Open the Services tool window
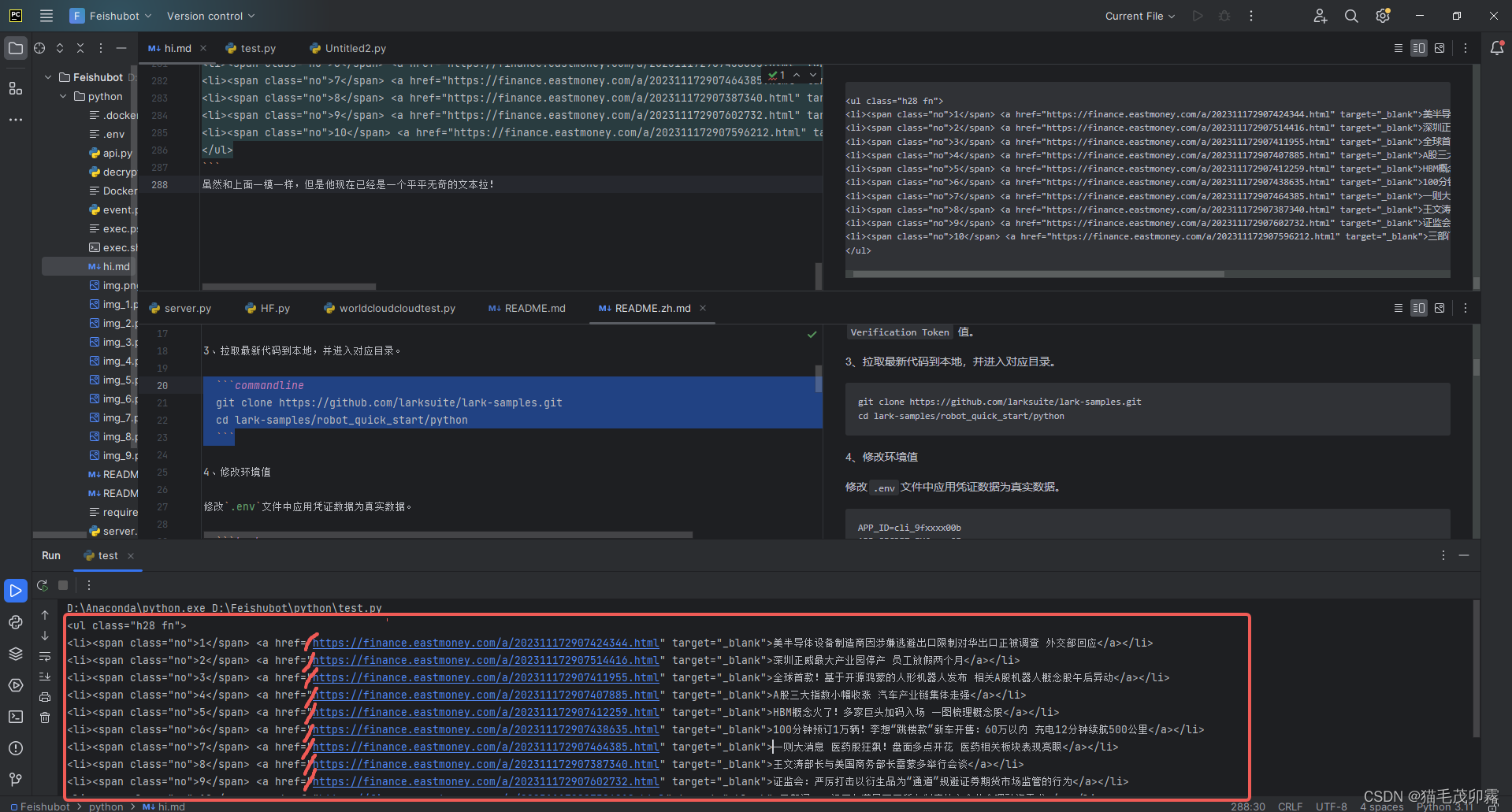The image size is (1512, 812). (x=16, y=685)
